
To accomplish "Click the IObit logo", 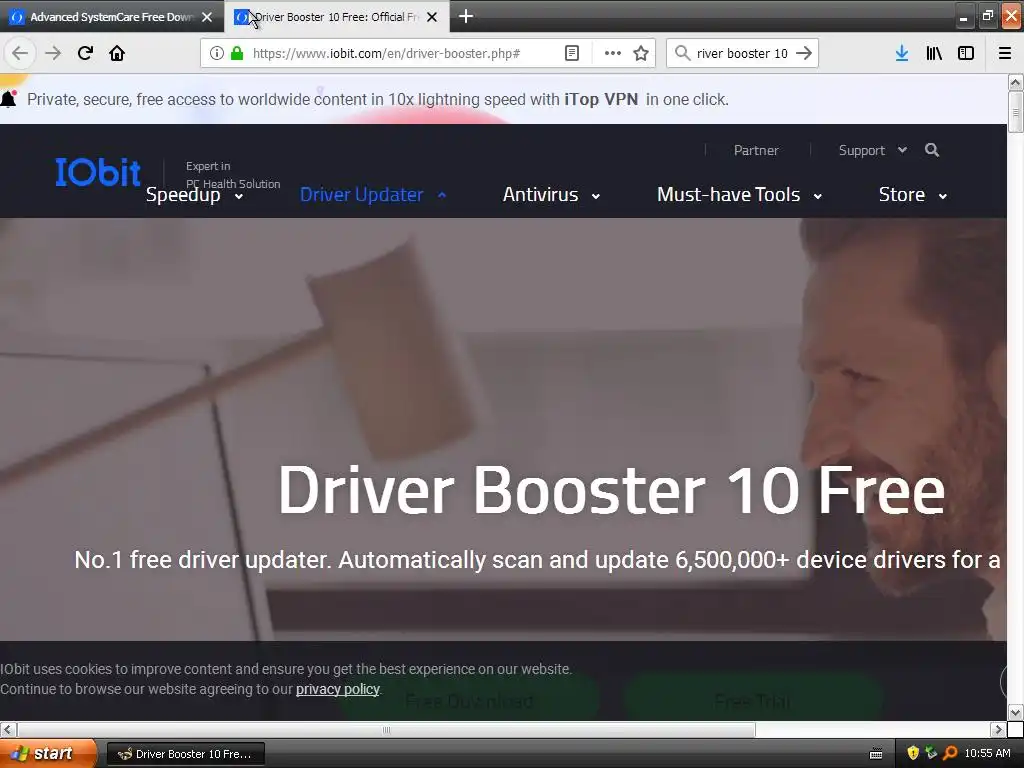I will click(98, 172).
